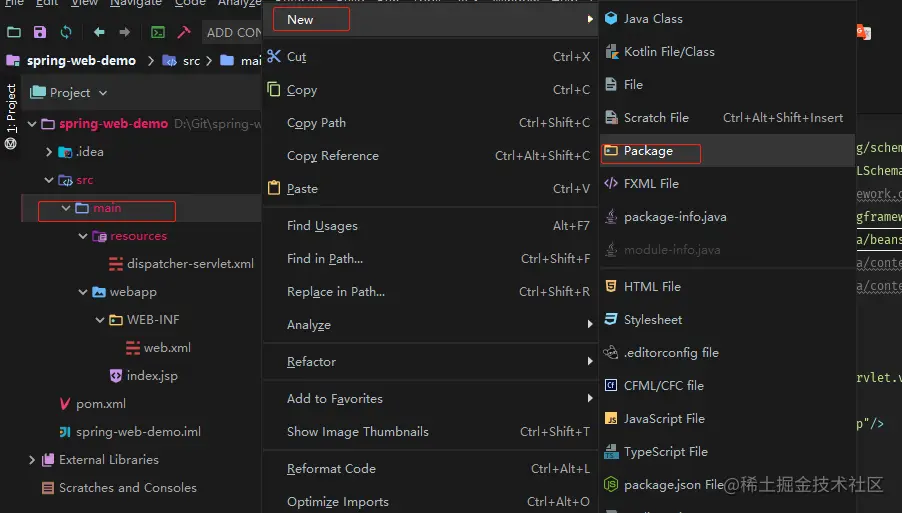This screenshot has height=513, width=902.
Task: Click the FXML File icon
Action: (x=611, y=183)
